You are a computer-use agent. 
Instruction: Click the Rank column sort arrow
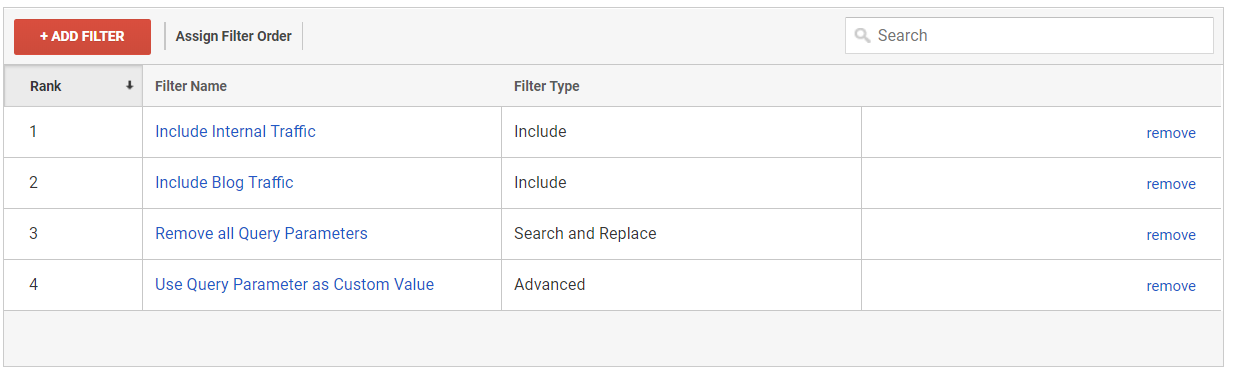pyautogui.click(x=129, y=86)
